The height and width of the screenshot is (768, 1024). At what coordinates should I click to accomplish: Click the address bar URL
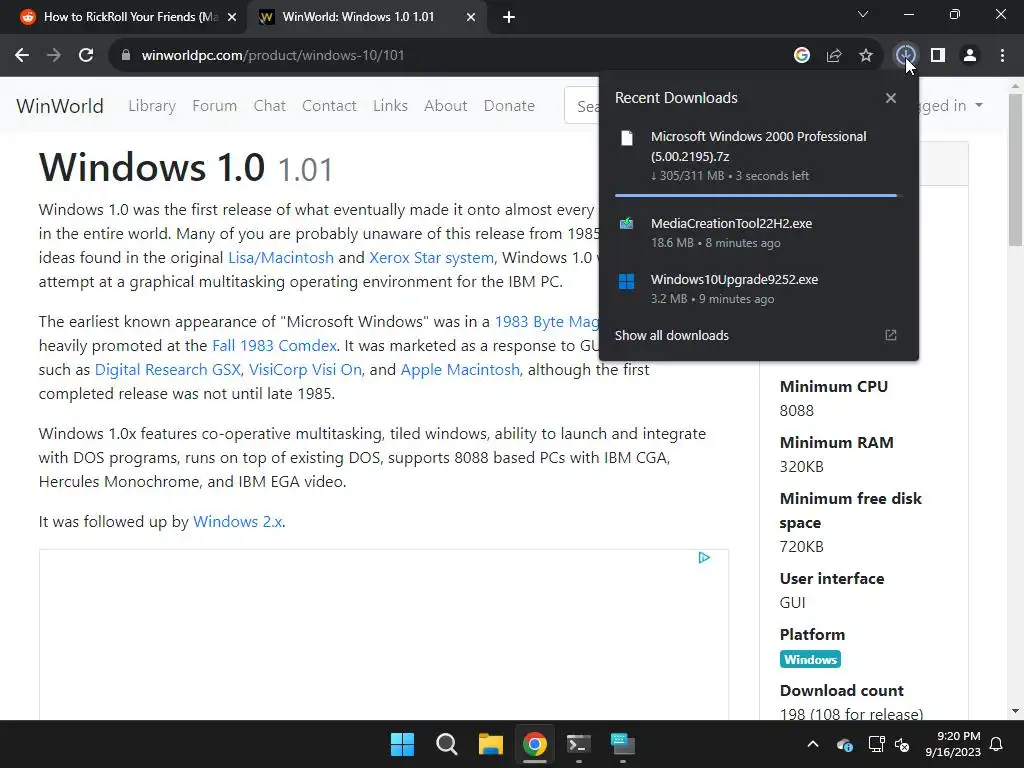pyautogui.click(x=273, y=56)
